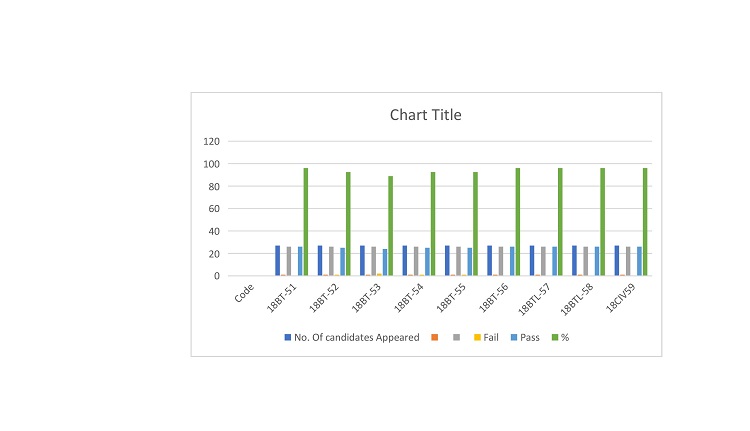The height and width of the screenshot is (431, 750).
Task: Click the 18BTL-57 axis label
Action: click(534, 299)
